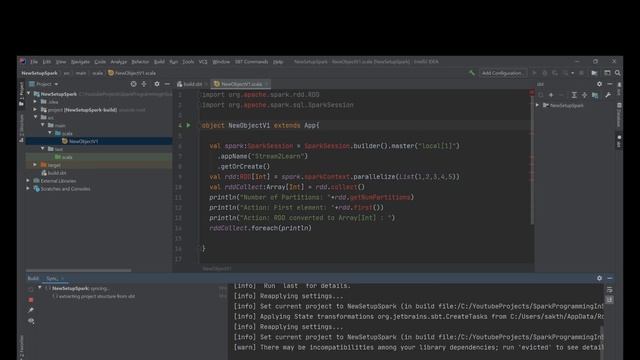
Task: Open the Code menu
Action: coord(100,62)
